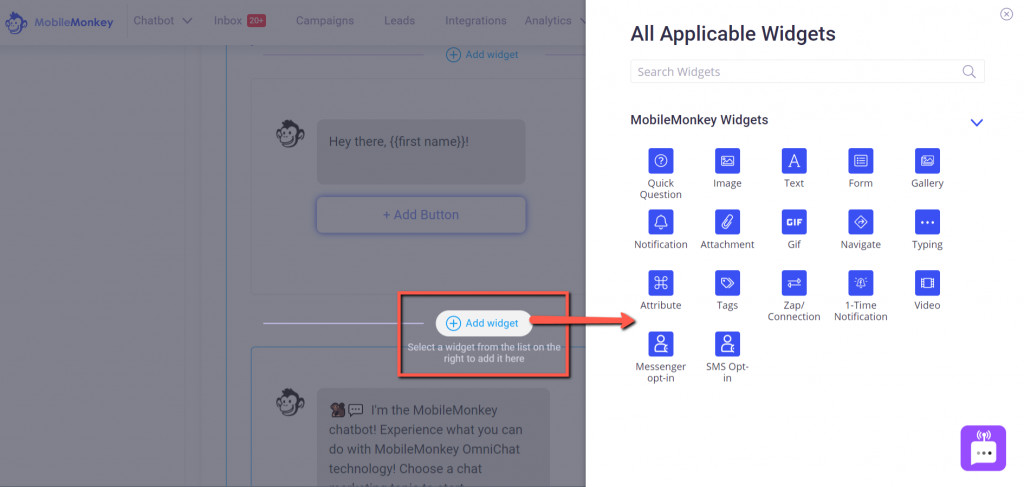Pick the Gallery widget
Image resolution: width=1024 pixels, height=487 pixels.
pos(927,161)
